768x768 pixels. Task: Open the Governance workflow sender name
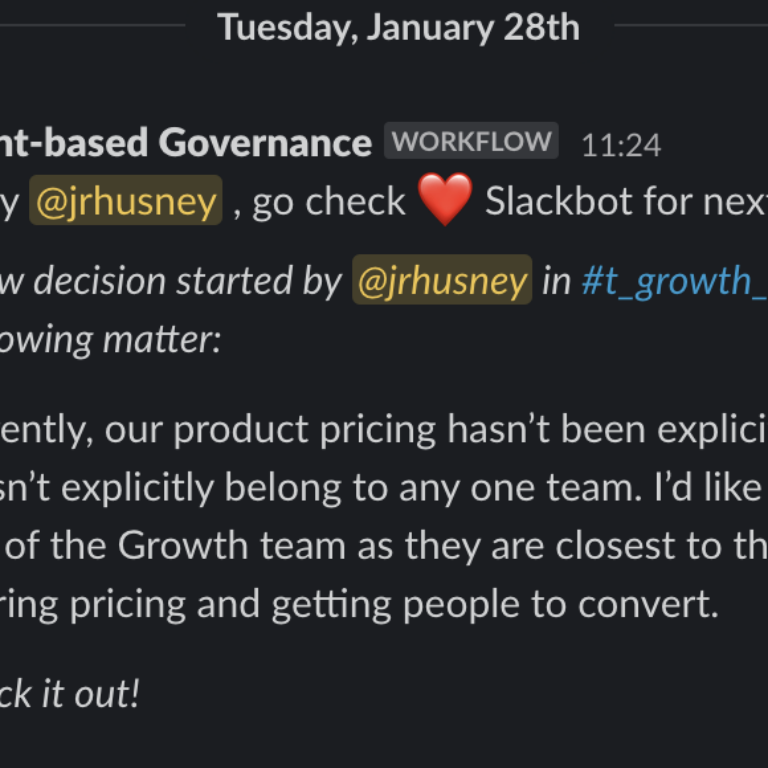click(x=186, y=144)
